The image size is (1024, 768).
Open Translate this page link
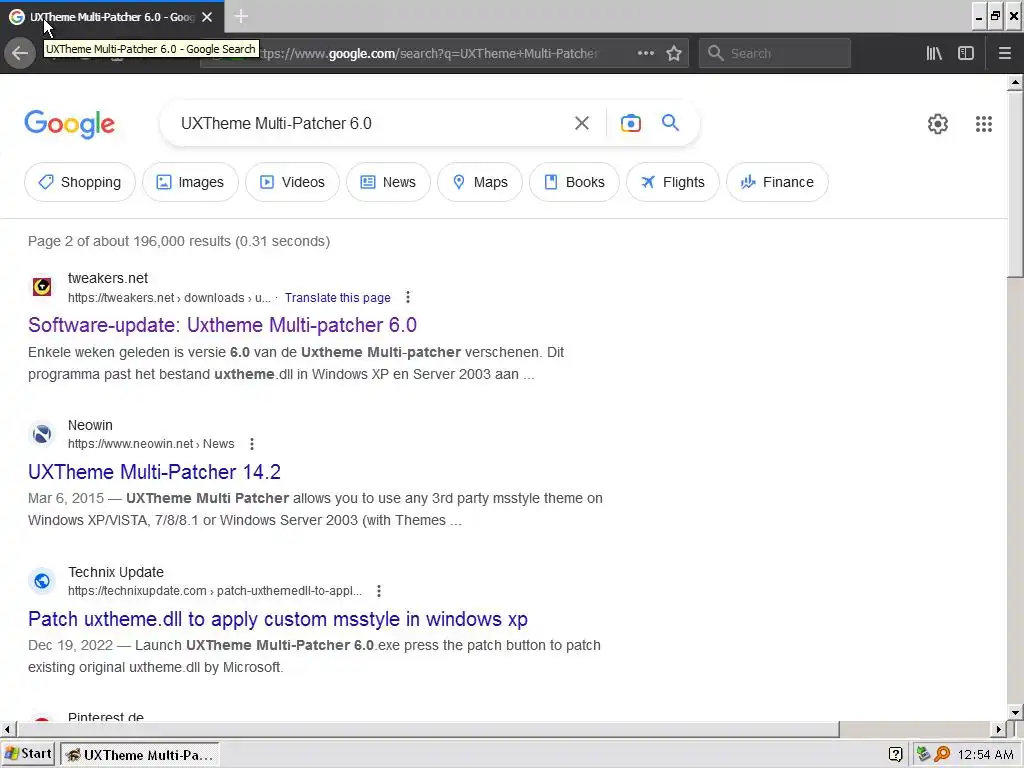338,298
